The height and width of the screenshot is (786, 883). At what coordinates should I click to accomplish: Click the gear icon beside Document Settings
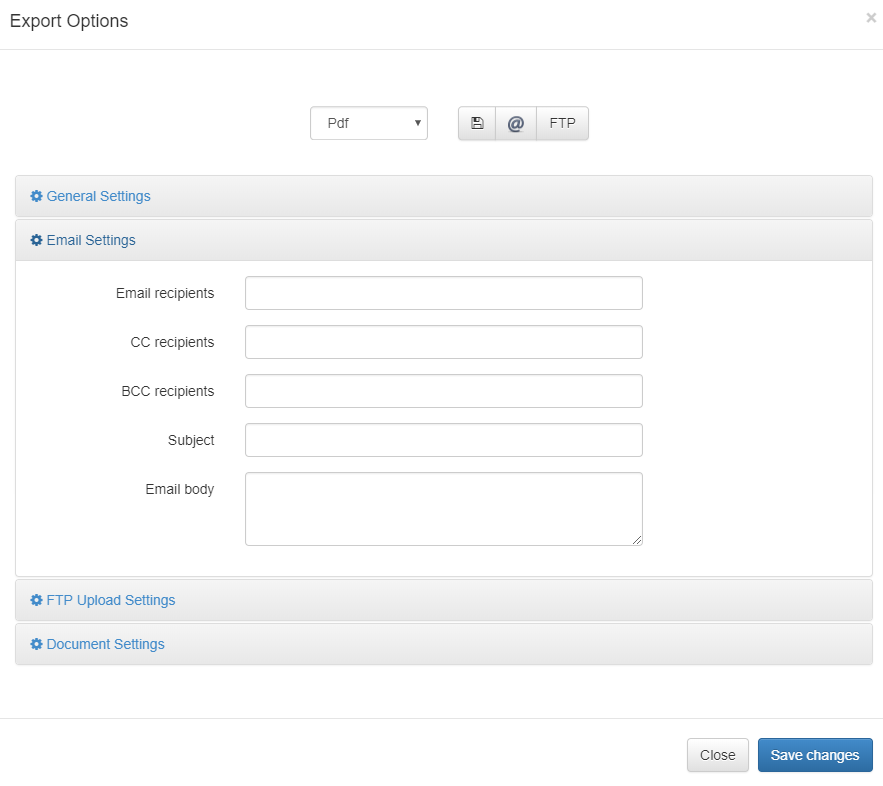[x=37, y=644]
